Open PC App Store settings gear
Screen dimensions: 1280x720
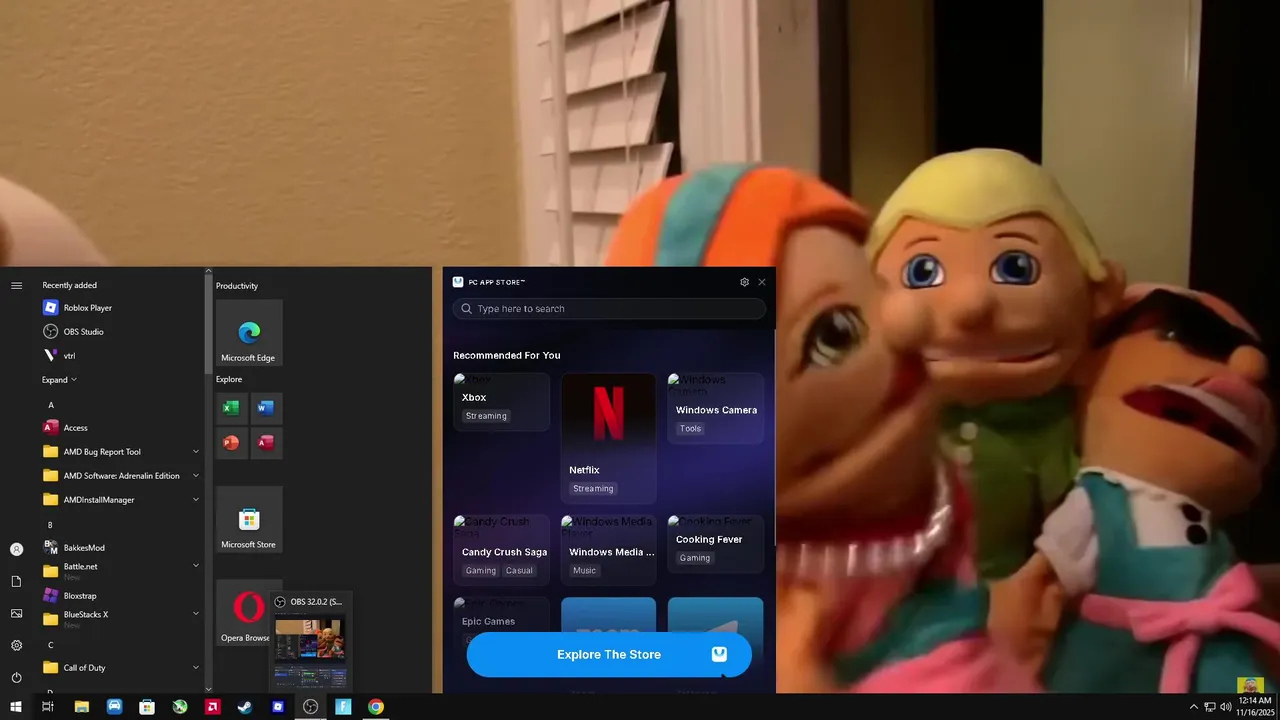tap(744, 282)
